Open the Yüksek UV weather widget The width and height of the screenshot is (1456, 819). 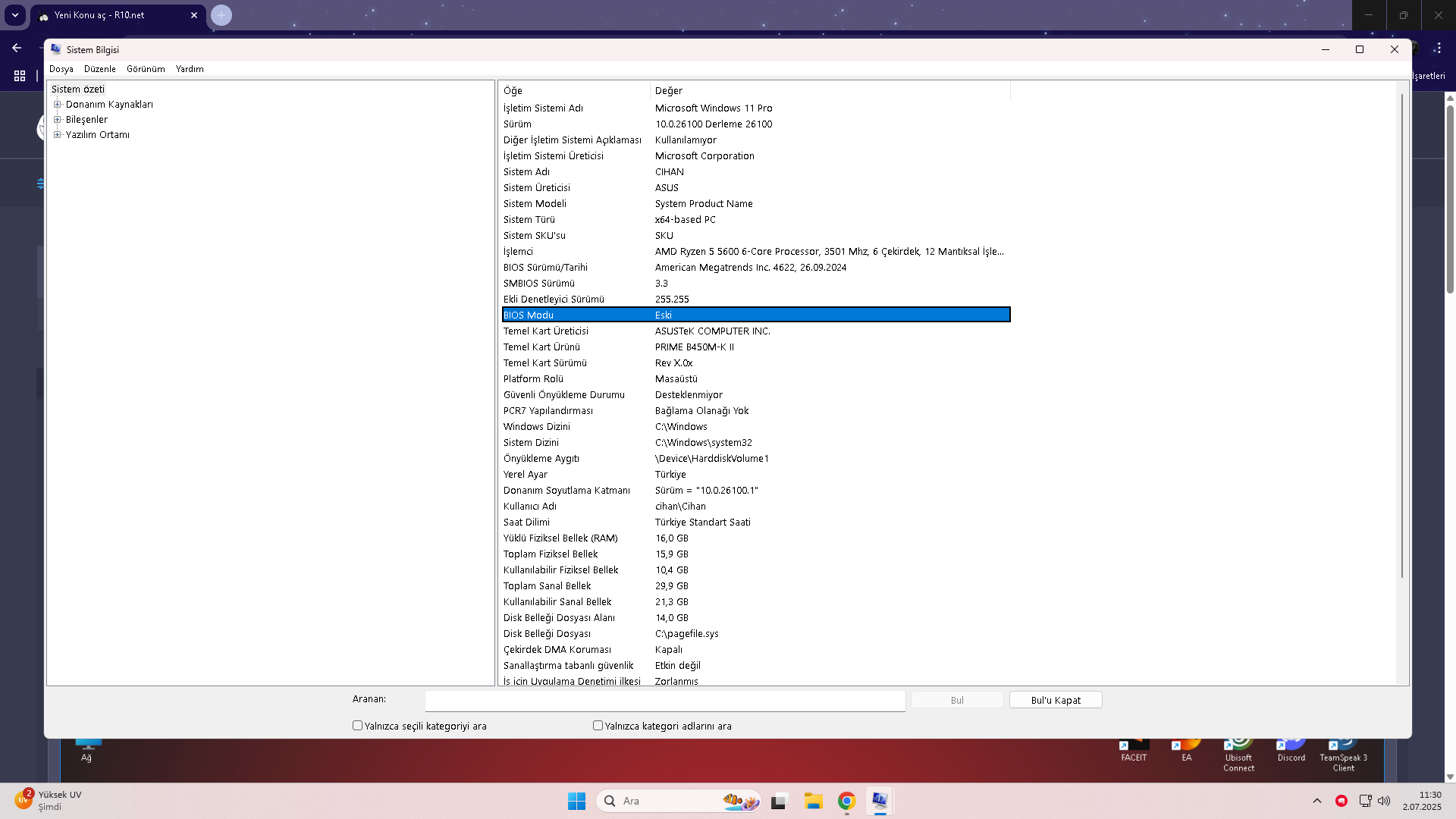pyautogui.click(x=49, y=800)
